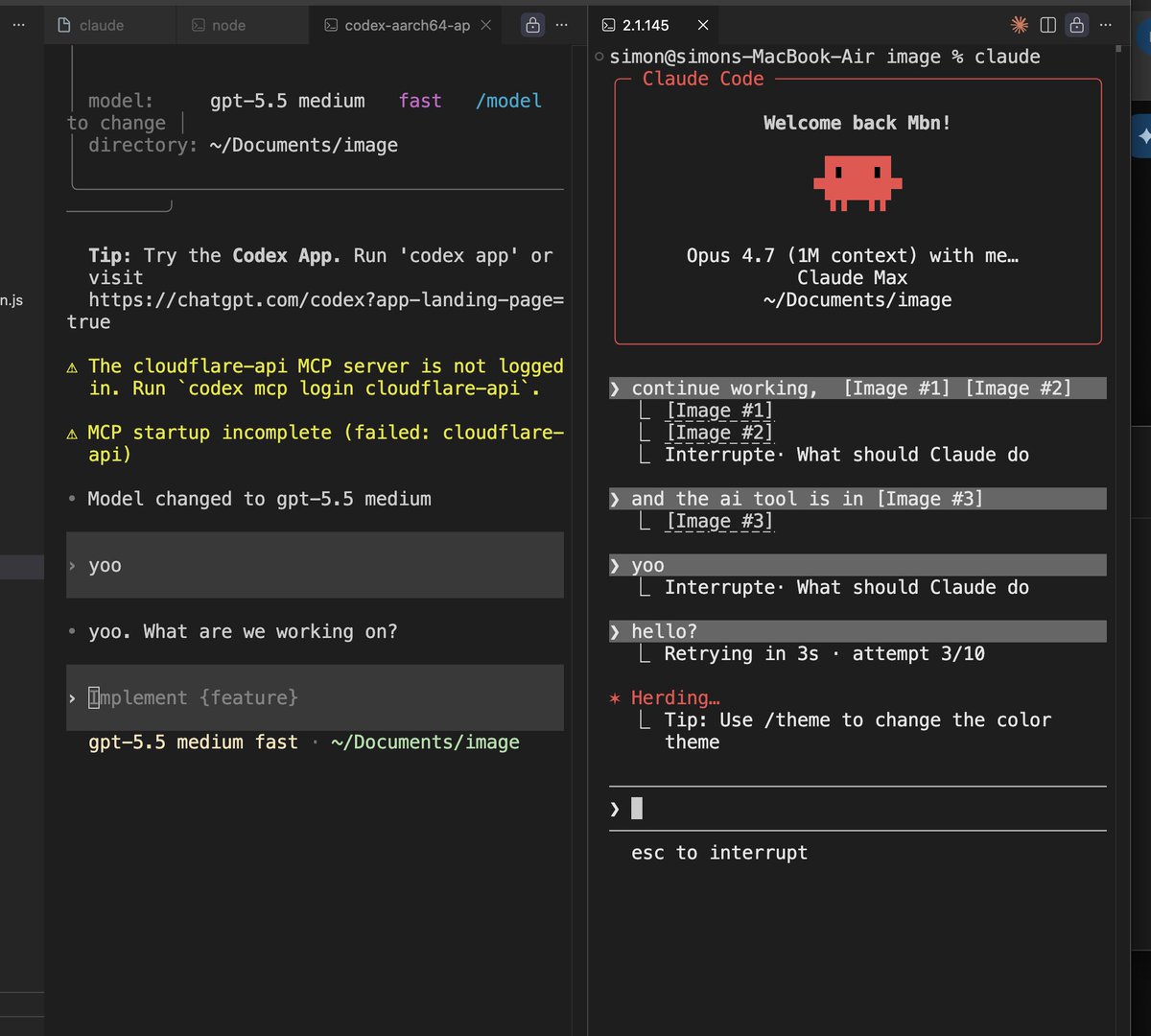
Task: Click the 'Claude Code' box title
Action: (x=703, y=79)
